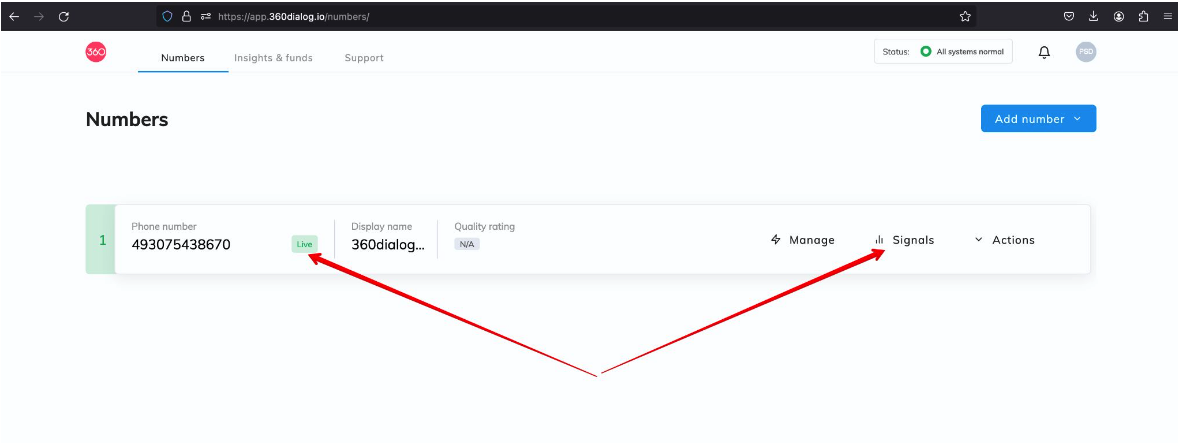
Task: Click the 360dialog display name text
Action: click(388, 244)
